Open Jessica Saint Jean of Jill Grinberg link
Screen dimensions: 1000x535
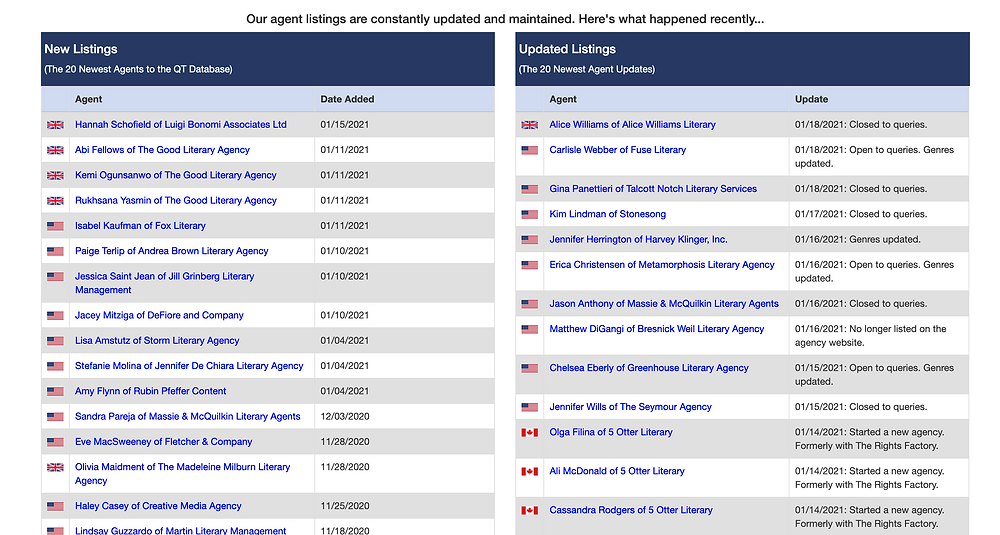165,283
